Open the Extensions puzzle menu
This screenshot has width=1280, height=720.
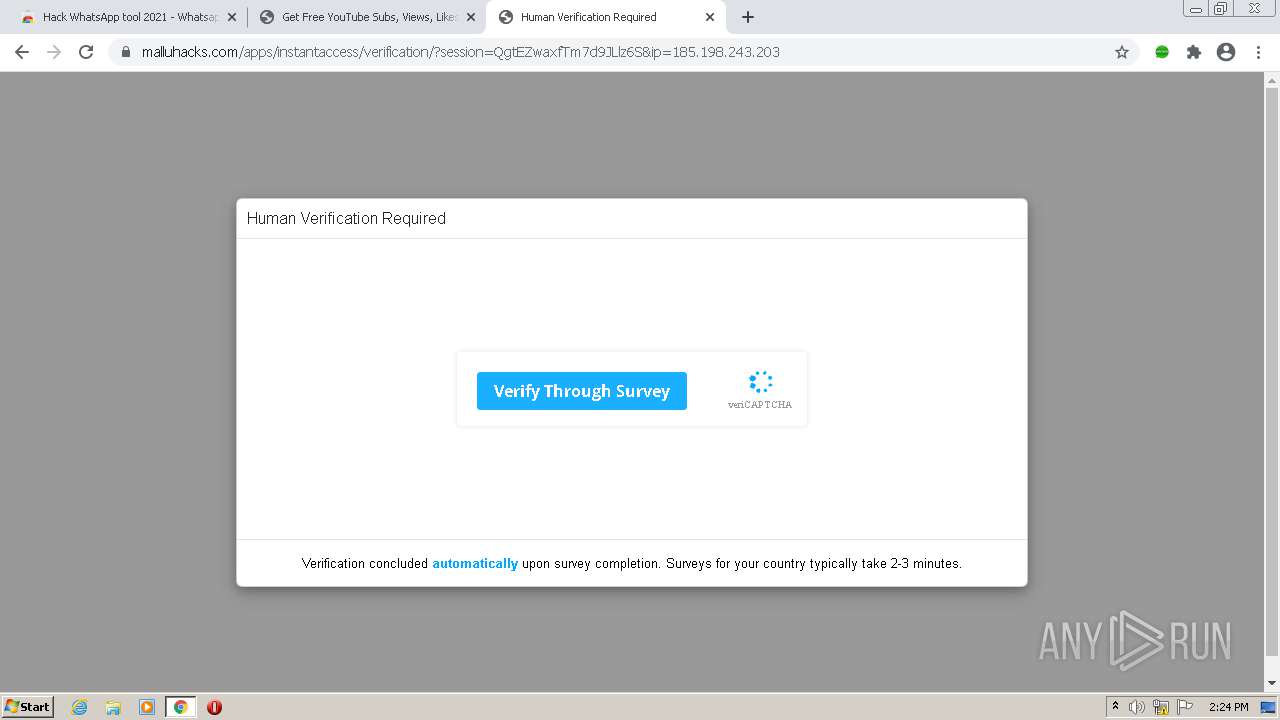[1194, 52]
